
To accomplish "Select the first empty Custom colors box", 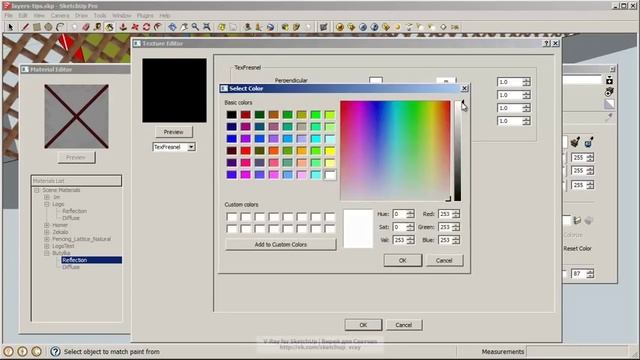I will click(231, 217).
